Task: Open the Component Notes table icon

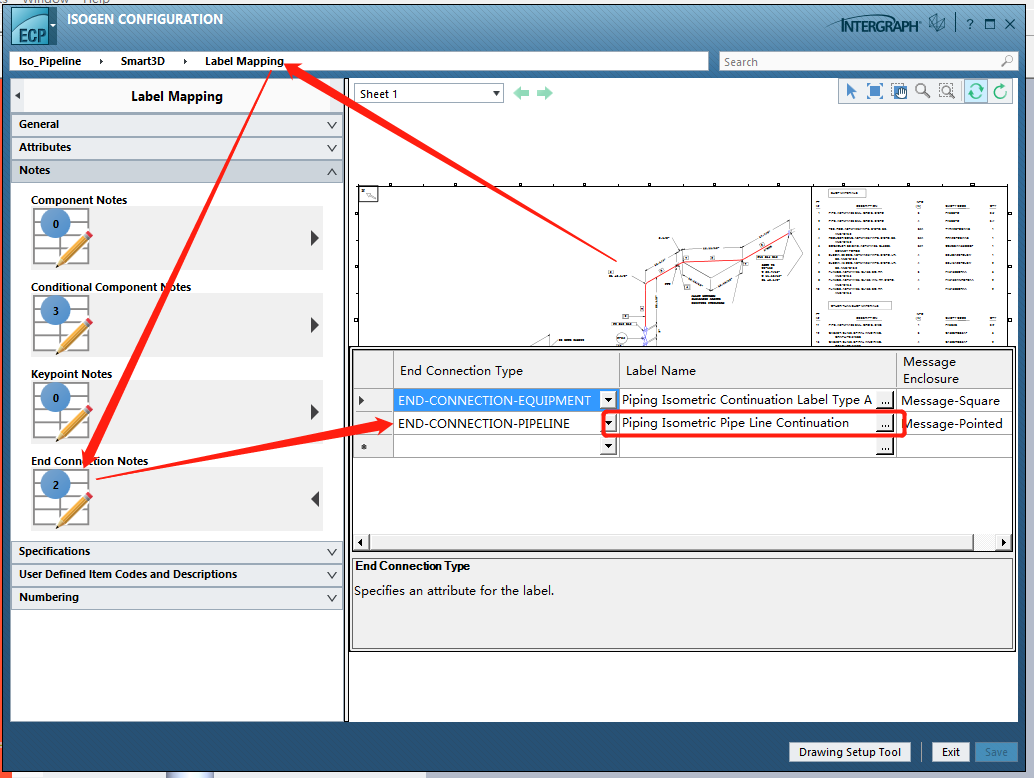Action: click(62, 237)
